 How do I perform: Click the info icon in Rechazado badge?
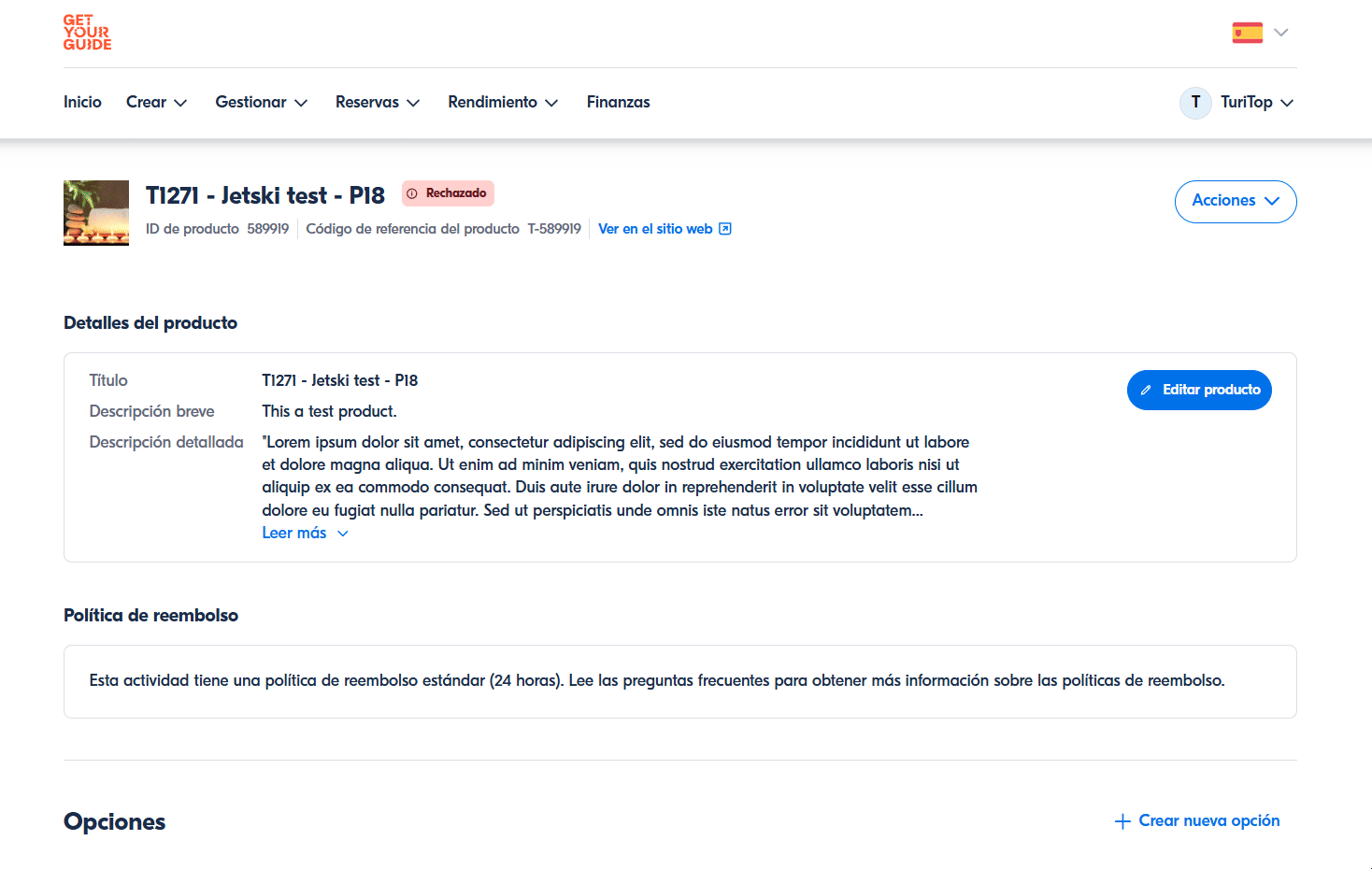coord(412,193)
